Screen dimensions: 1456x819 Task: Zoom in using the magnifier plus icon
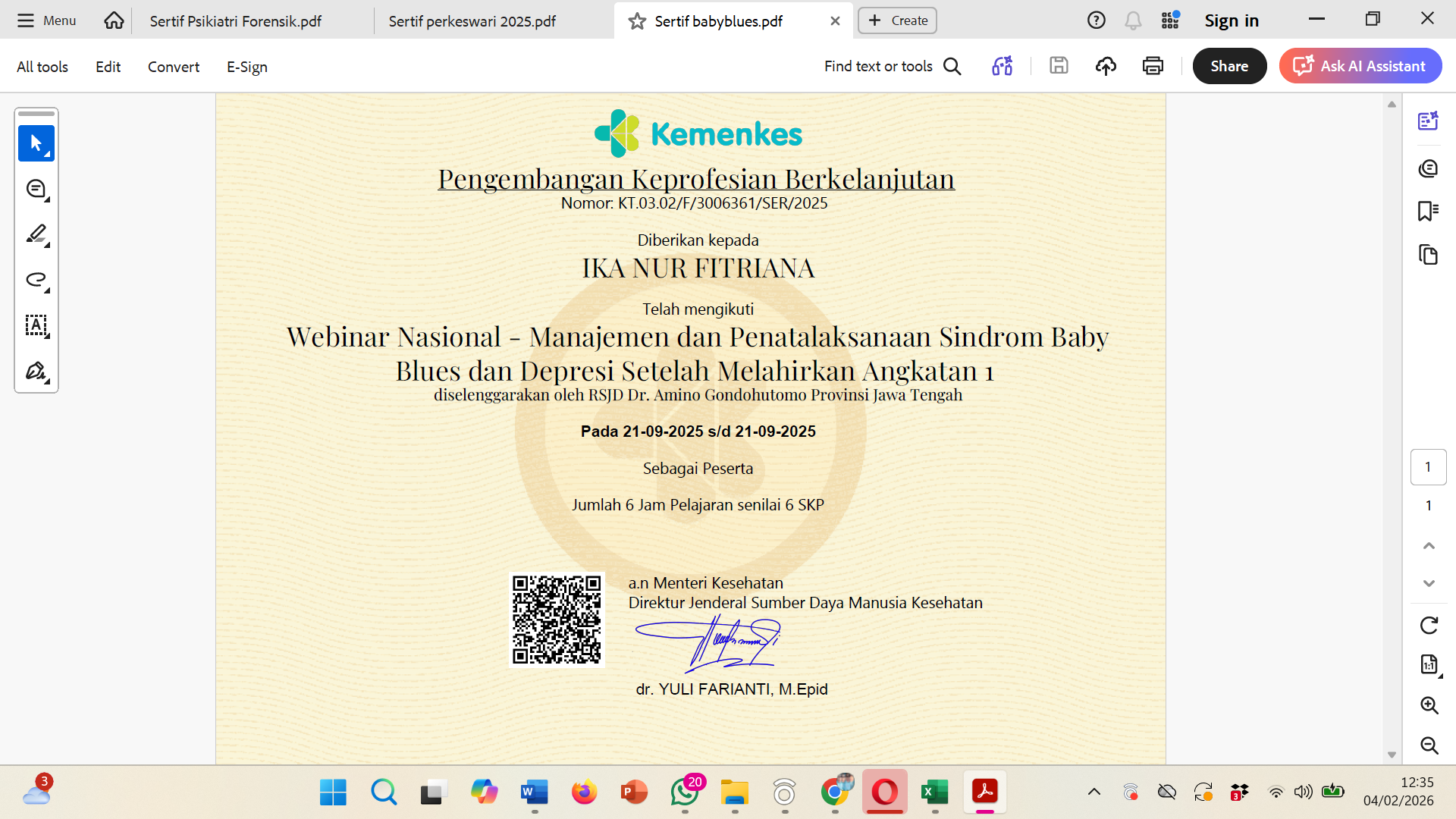click(1429, 705)
